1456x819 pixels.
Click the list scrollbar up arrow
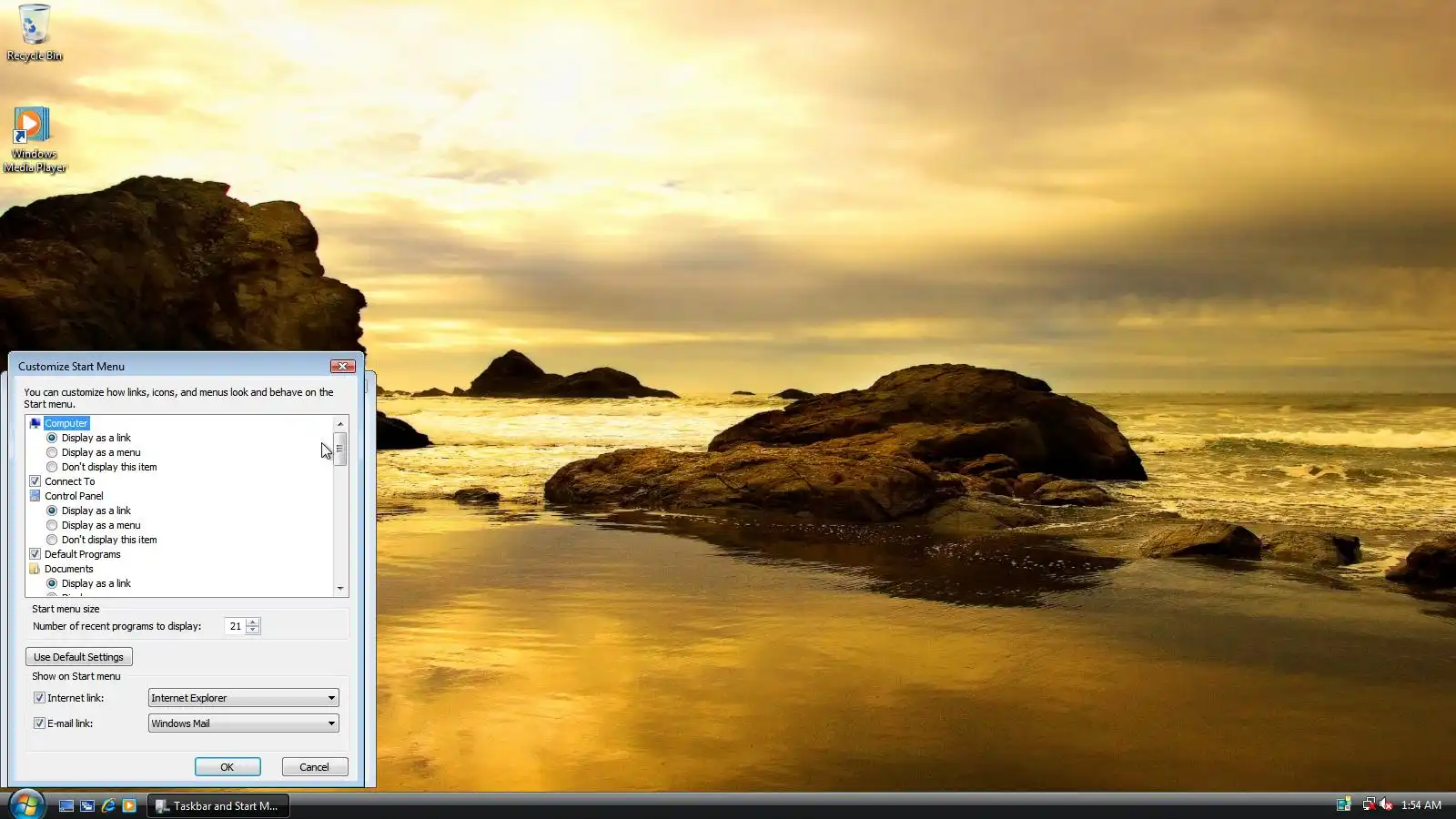(x=340, y=423)
